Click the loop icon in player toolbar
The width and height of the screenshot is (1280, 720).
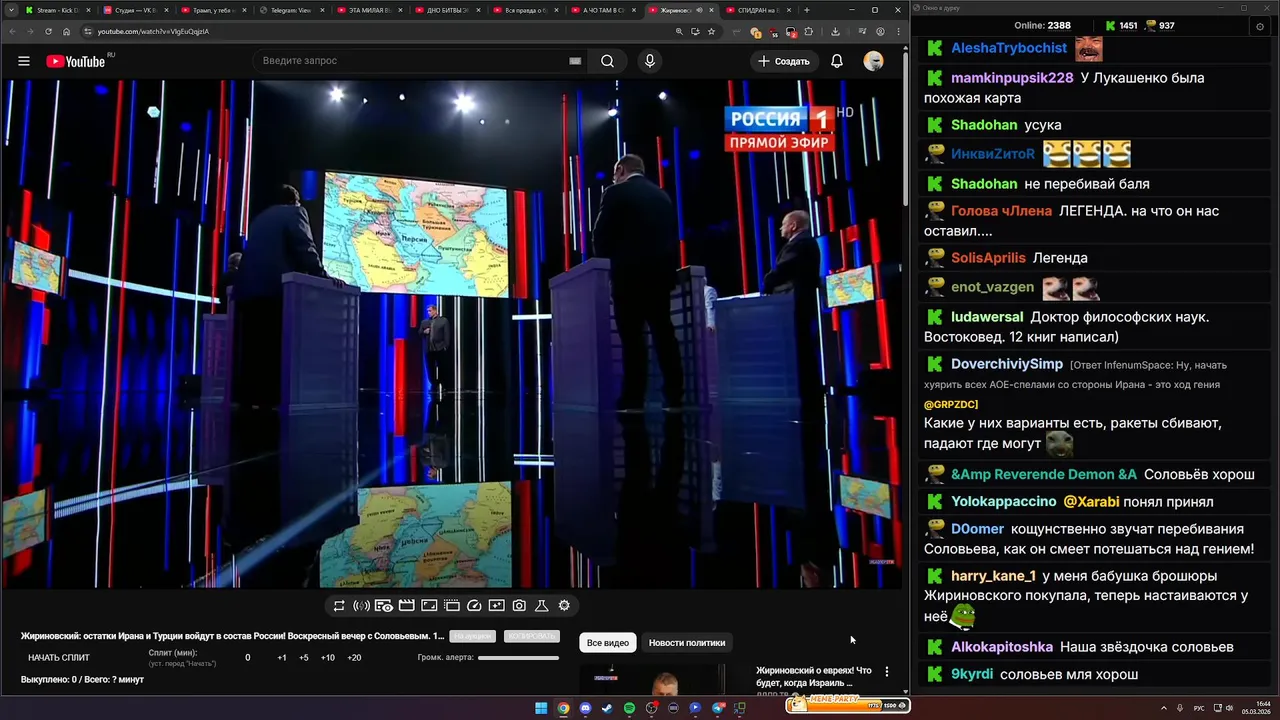[x=339, y=606]
